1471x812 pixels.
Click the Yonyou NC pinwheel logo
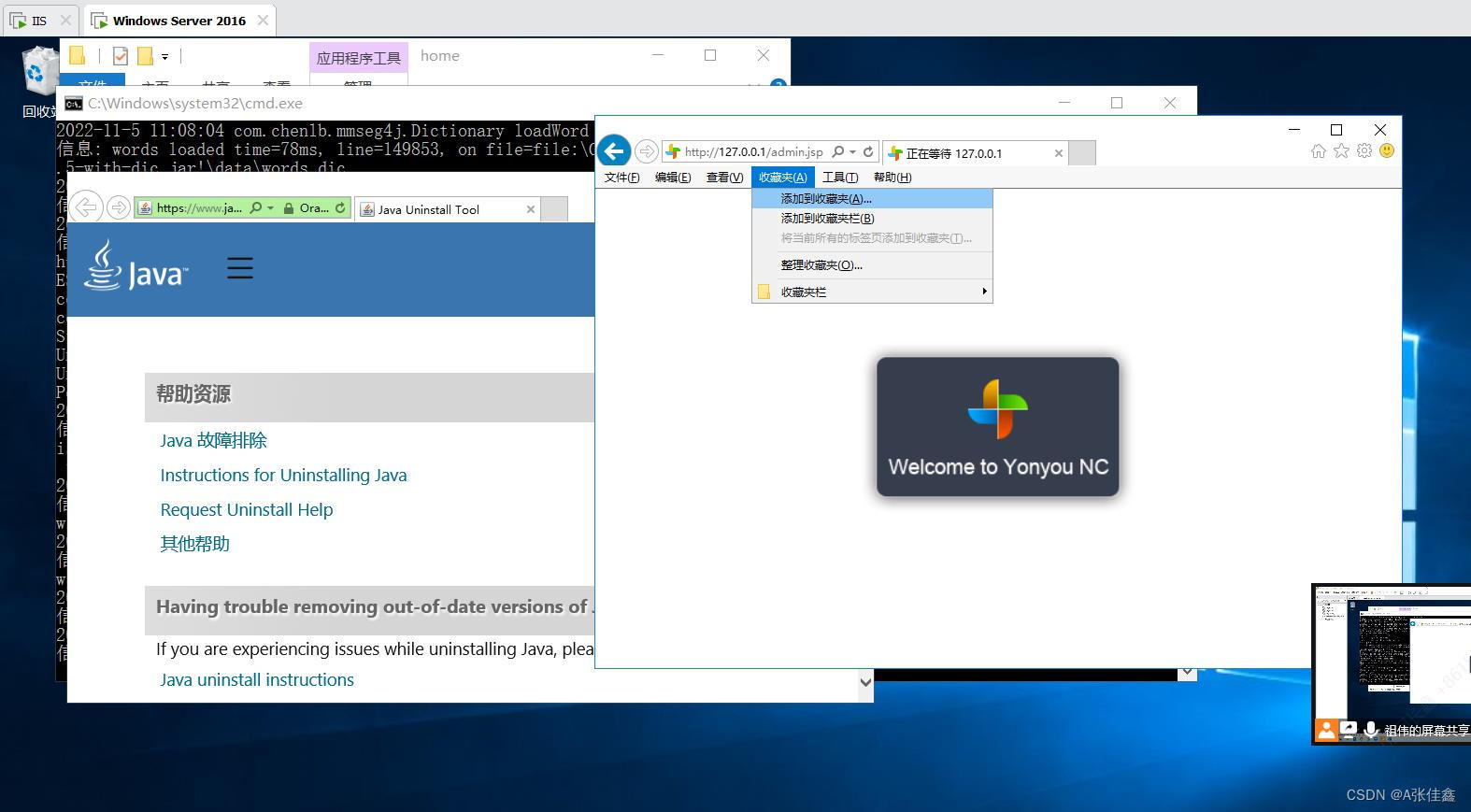[997, 408]
